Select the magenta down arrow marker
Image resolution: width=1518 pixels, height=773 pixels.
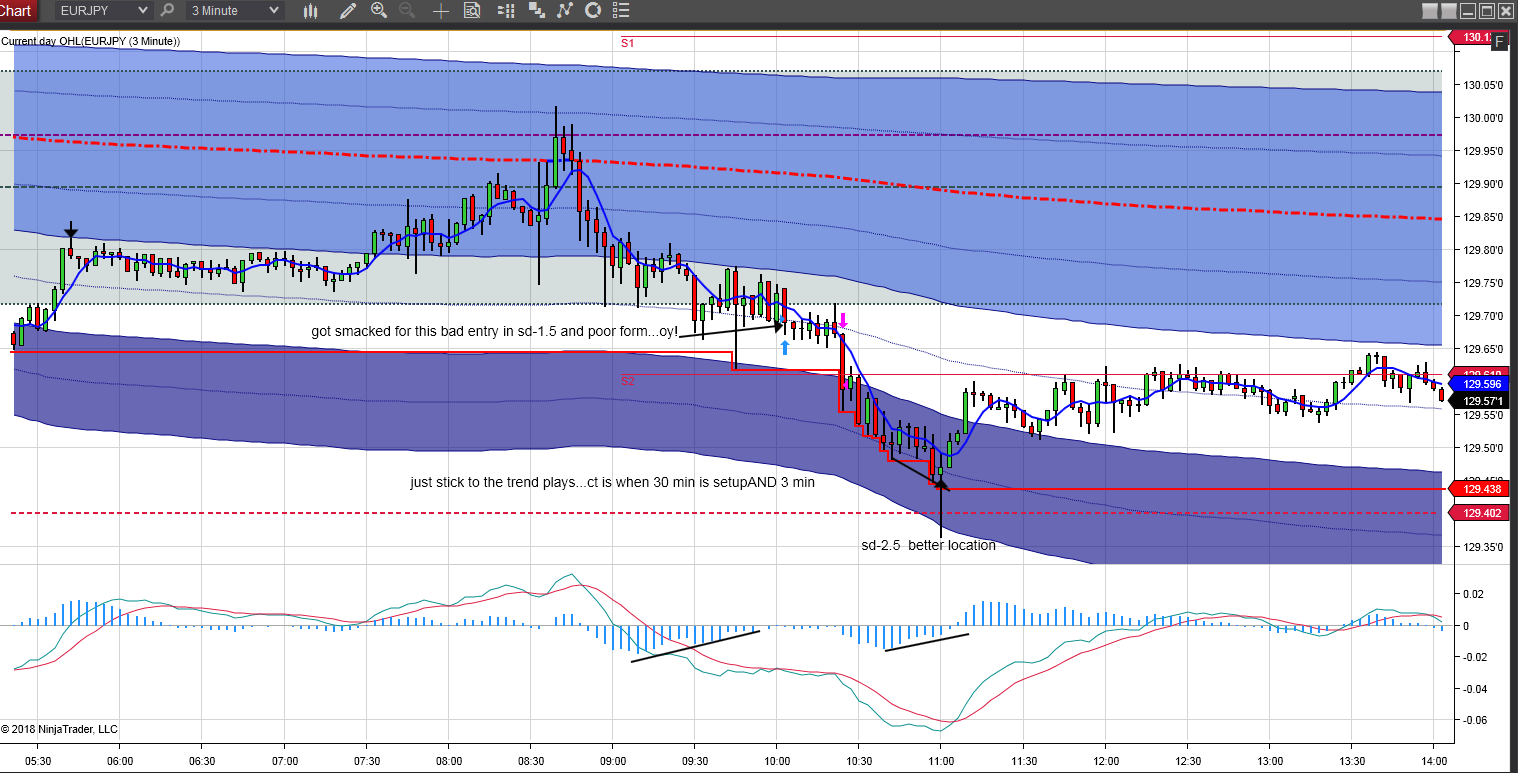point(843,321)
